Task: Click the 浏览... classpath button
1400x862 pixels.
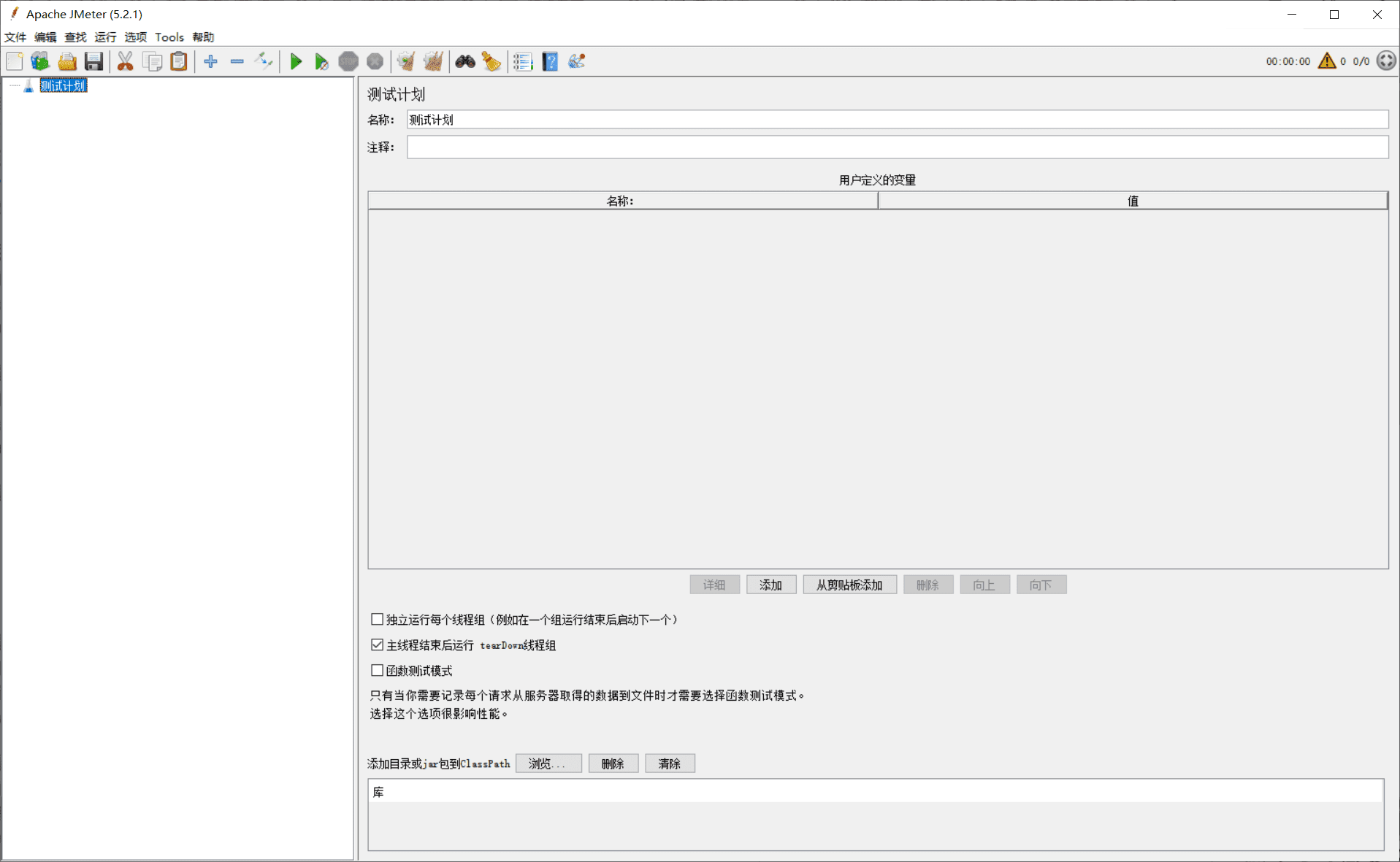Action: click(548, 763)
